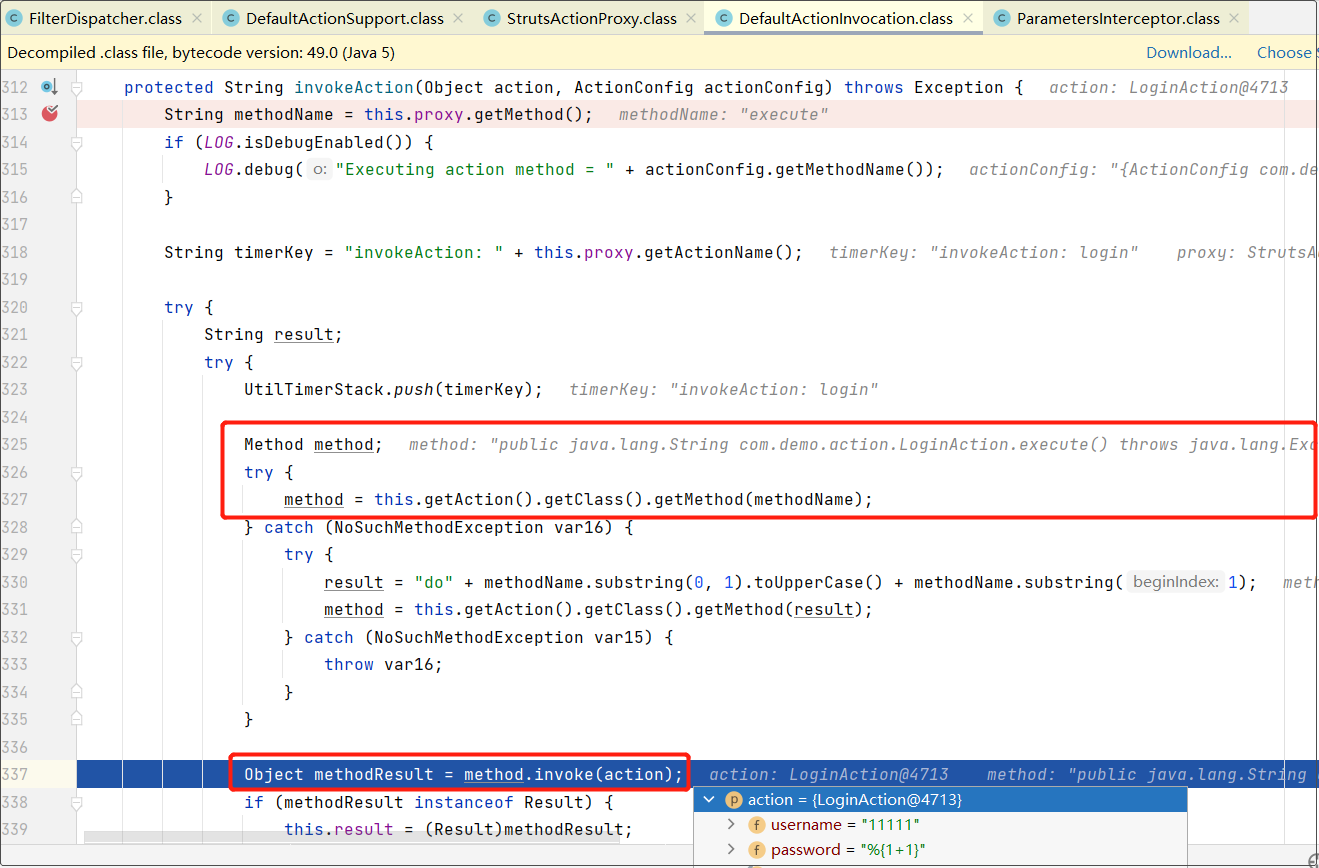Click the class icon on FilterDispatcher.class tab
Screen dimensions: 1319x868
click(x=14, y=18)
